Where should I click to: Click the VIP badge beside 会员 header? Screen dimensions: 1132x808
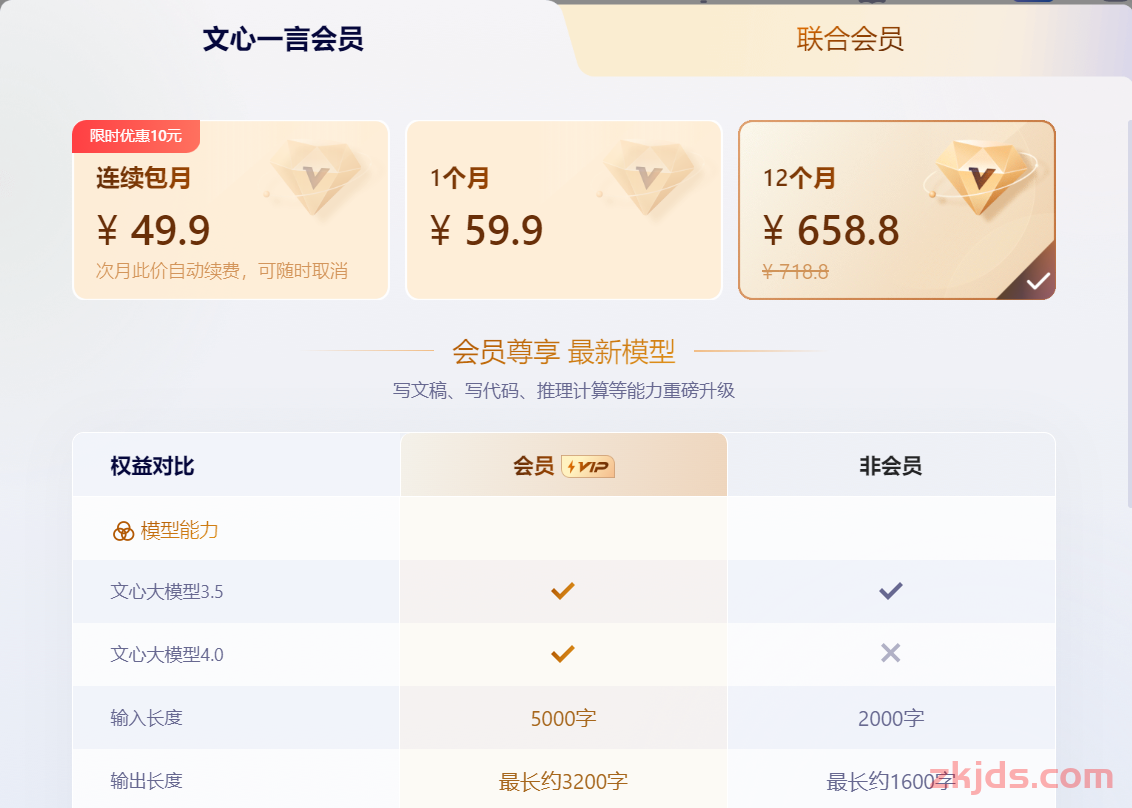[x=588, y=466]
